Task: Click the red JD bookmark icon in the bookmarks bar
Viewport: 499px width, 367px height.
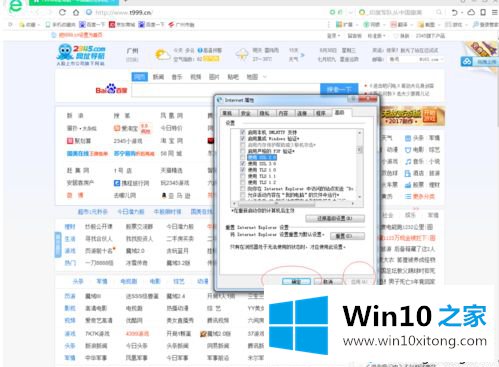Action: (112, 24)
